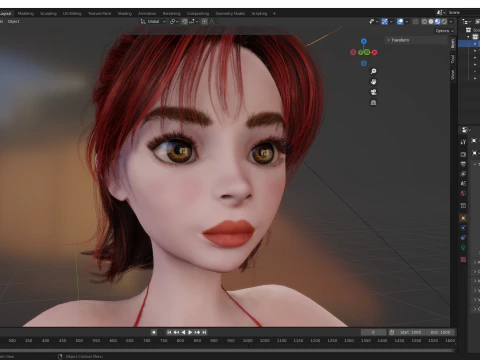This screenshot has width=480, height=360.
Task: Click the pan view hand icon
Action: click(x=373, y=82)
